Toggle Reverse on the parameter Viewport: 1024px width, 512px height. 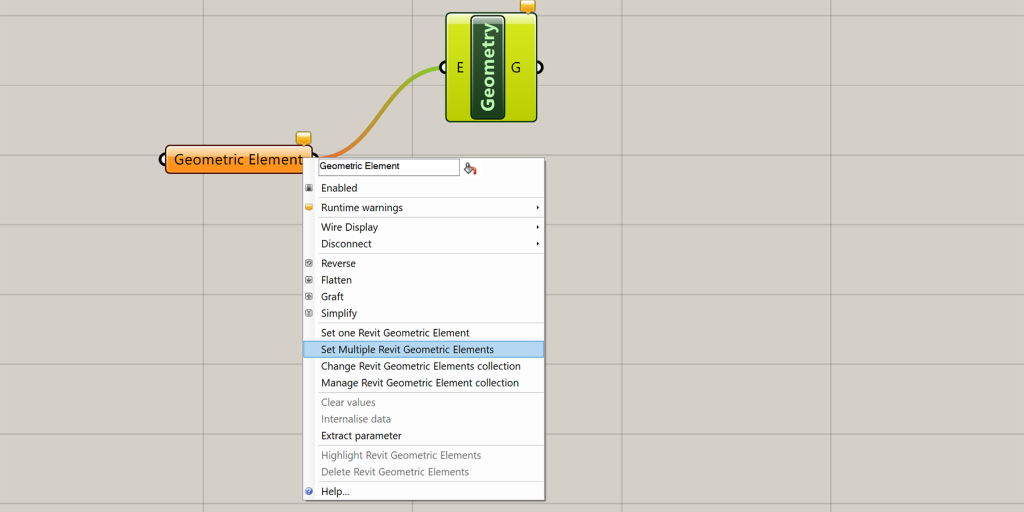click(x=338, y=264)
